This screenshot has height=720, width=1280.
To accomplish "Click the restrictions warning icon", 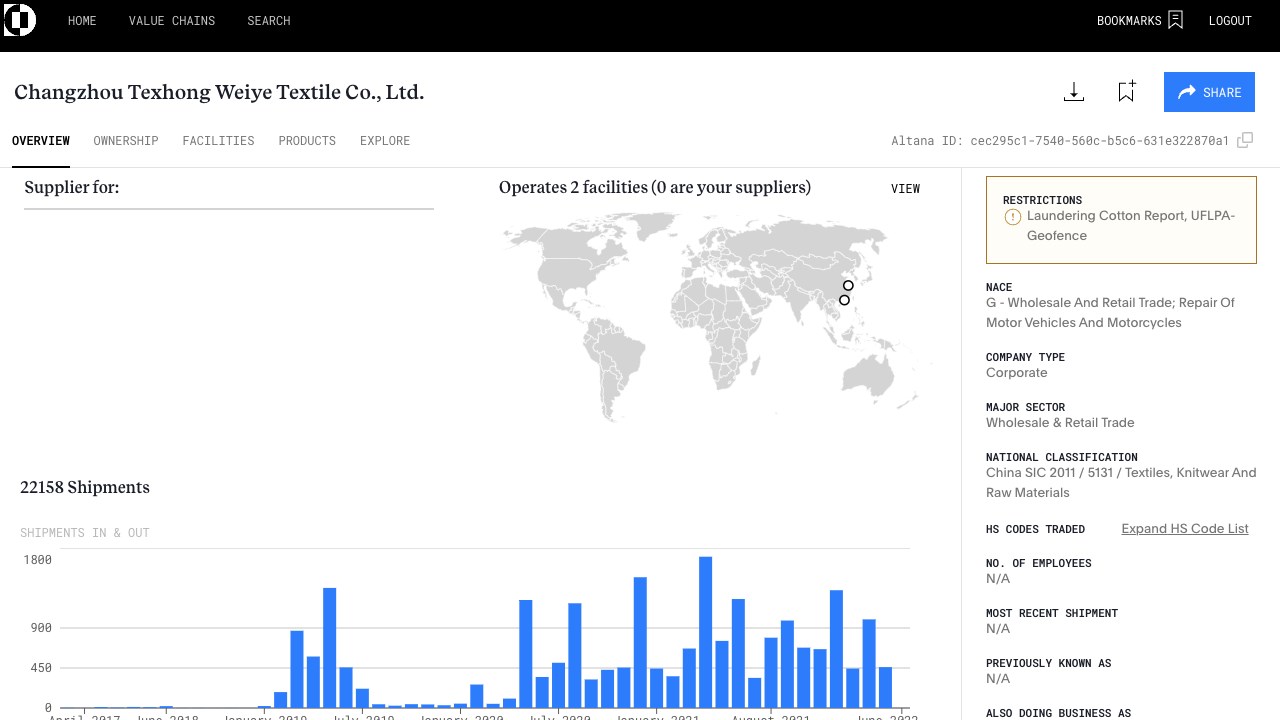I will 1012,217.
